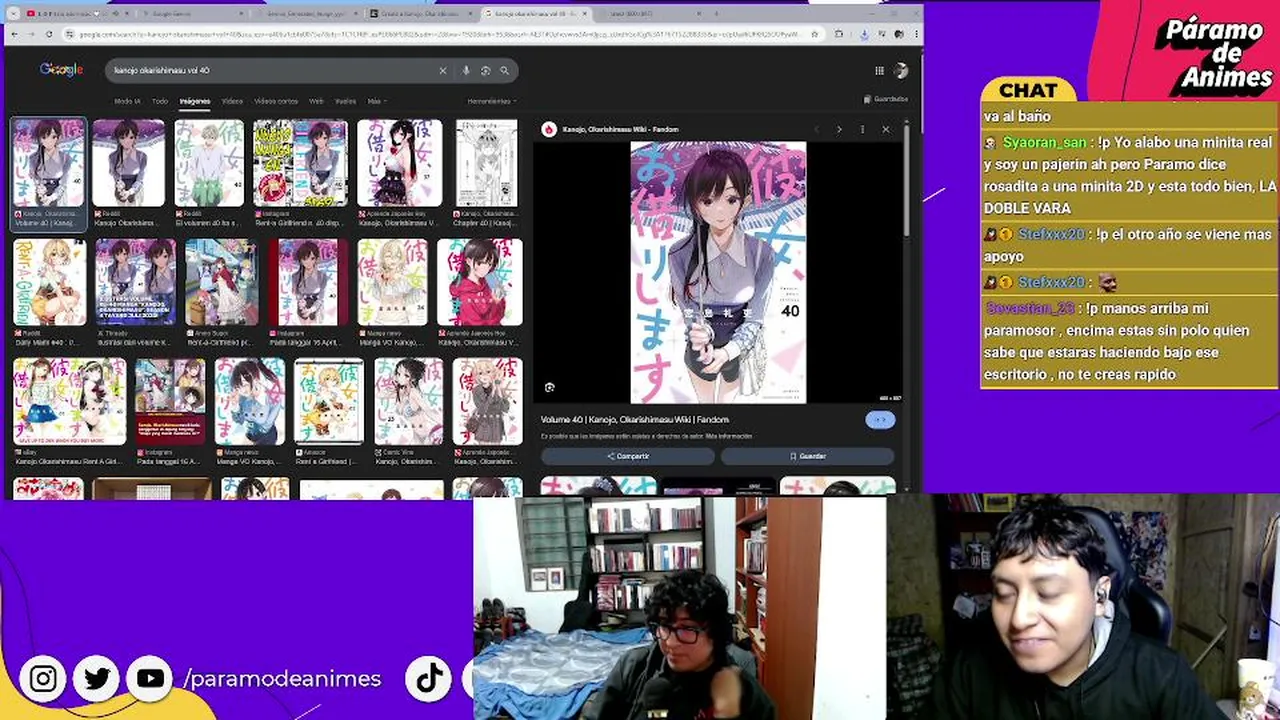Open the browser downloads icon
The width and height of the screenshot is (1280, 720).
pos(865,34)
